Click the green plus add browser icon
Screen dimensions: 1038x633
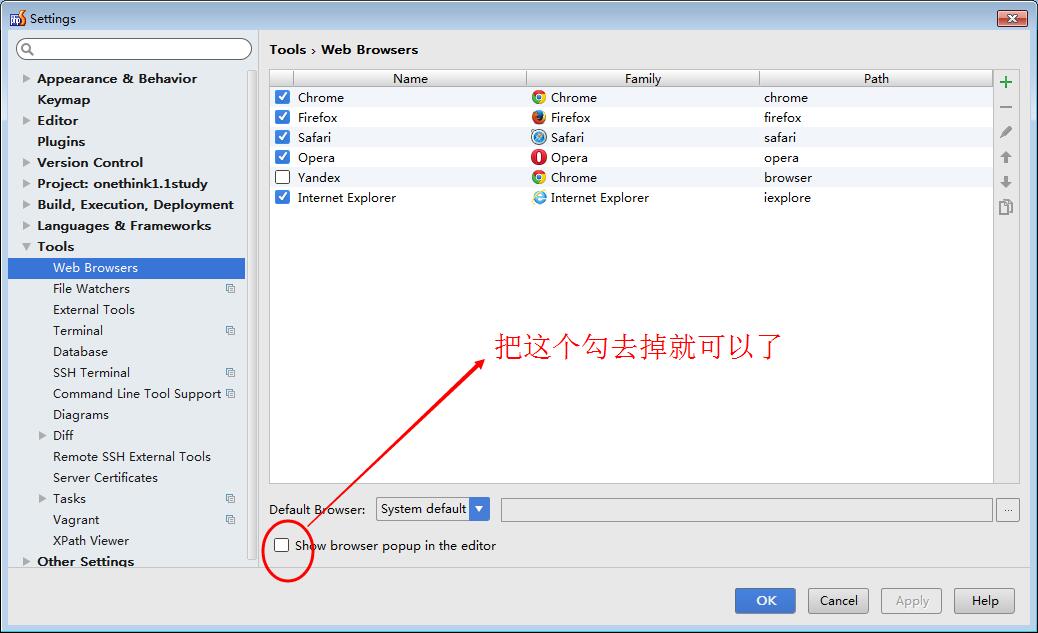click(1006, 82)
